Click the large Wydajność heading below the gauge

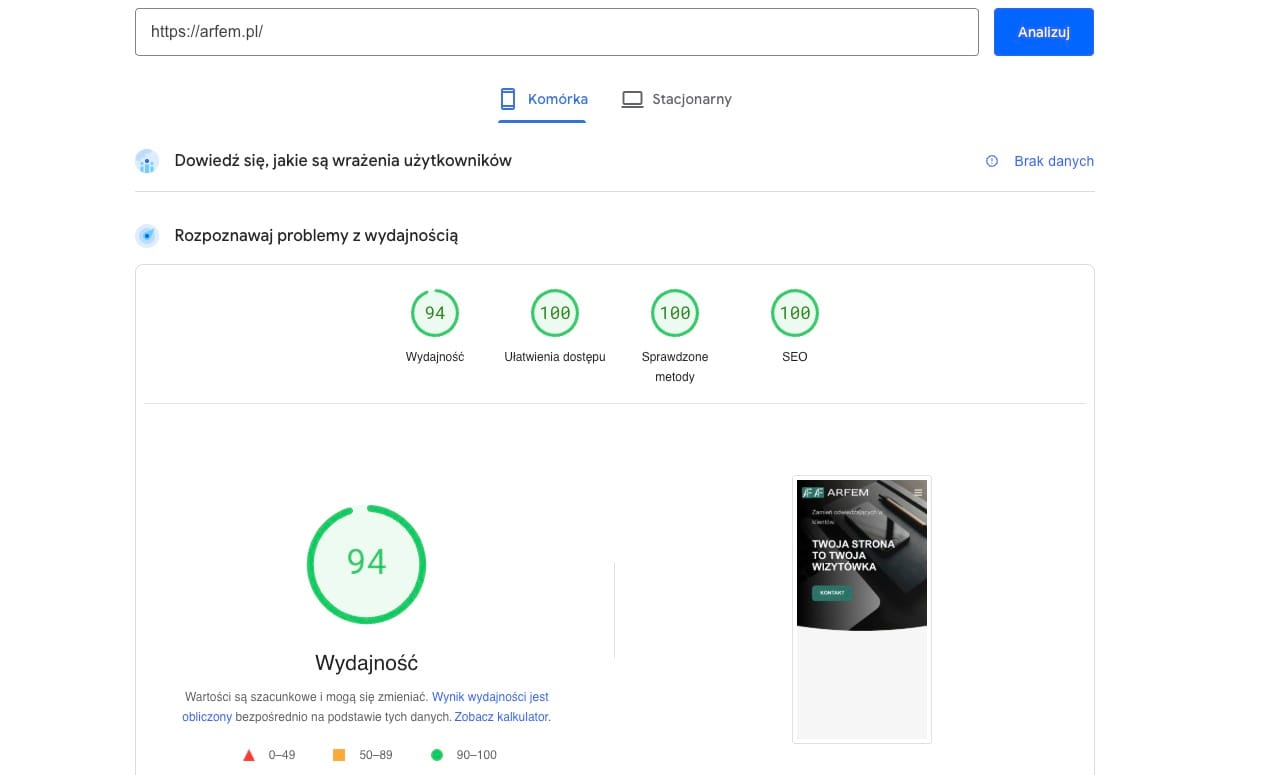(366, 662)
